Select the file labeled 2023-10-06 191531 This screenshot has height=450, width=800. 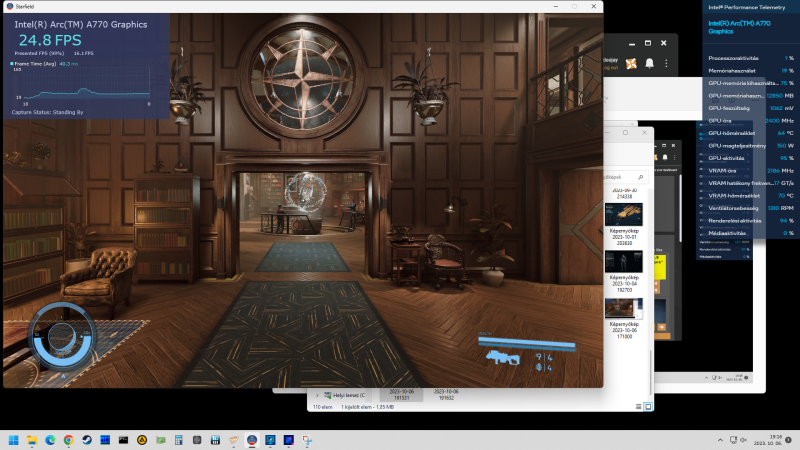402,395
